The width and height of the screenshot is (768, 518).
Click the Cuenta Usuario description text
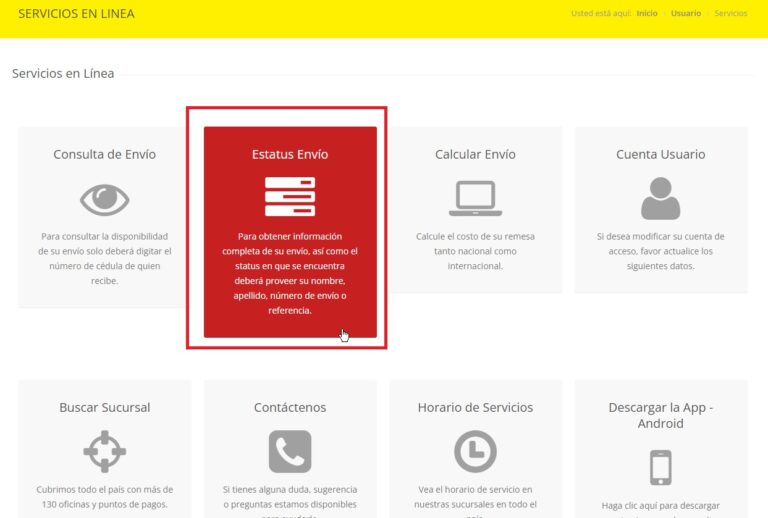pos(661,251)
